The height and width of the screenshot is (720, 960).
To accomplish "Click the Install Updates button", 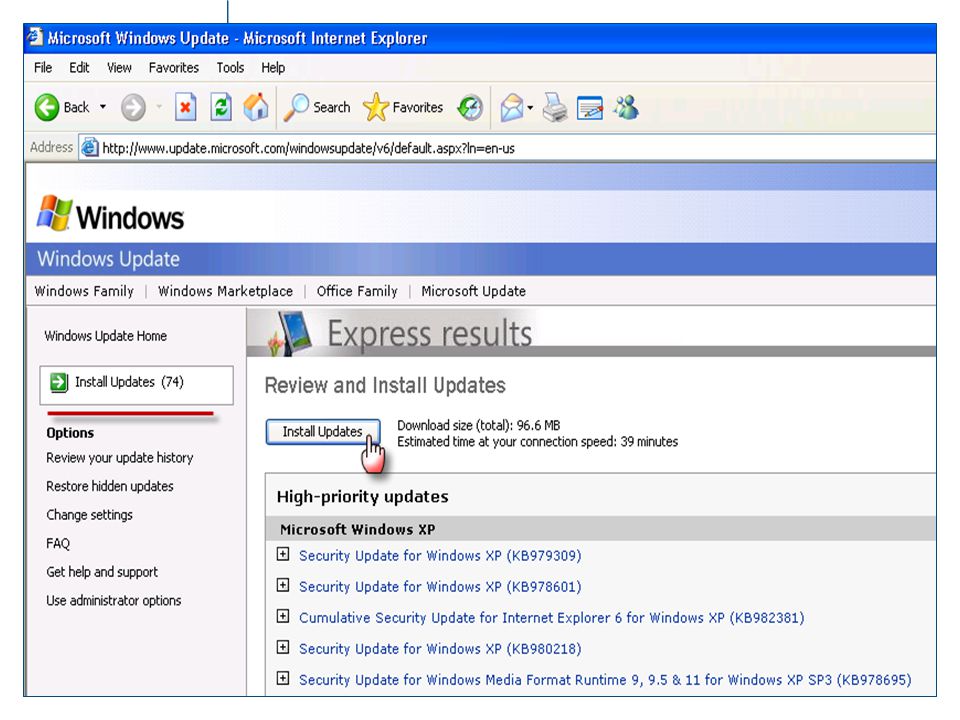I will (x=323, y=432).
